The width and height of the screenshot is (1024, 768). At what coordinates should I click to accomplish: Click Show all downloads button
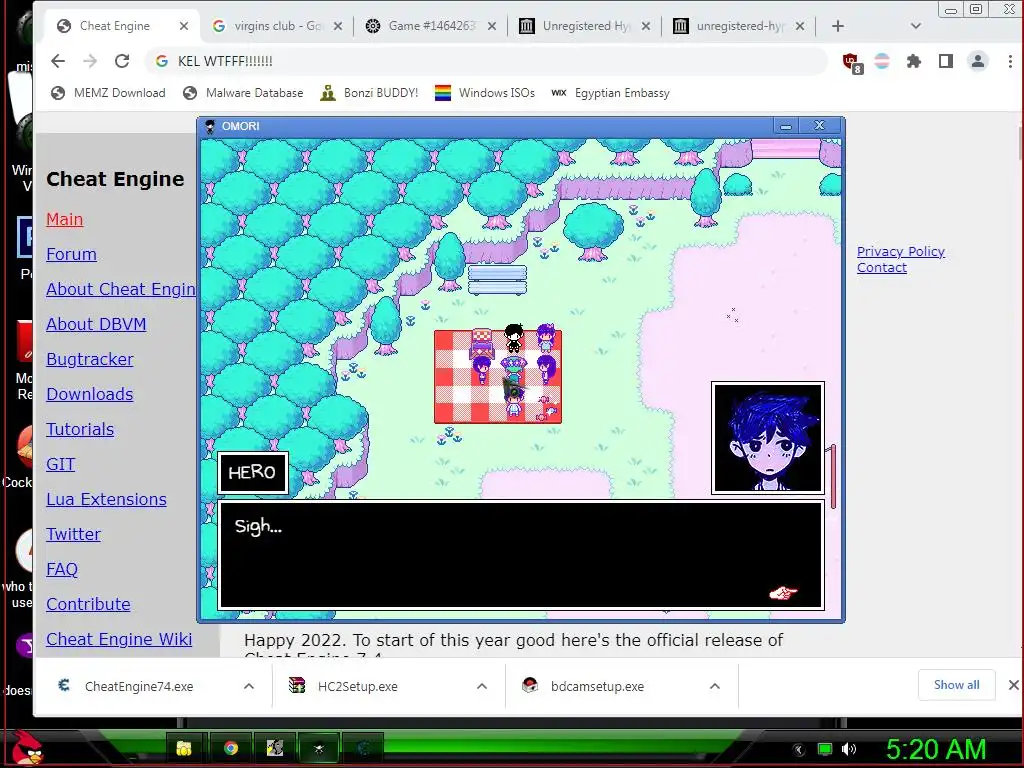[x=957, y=685]
